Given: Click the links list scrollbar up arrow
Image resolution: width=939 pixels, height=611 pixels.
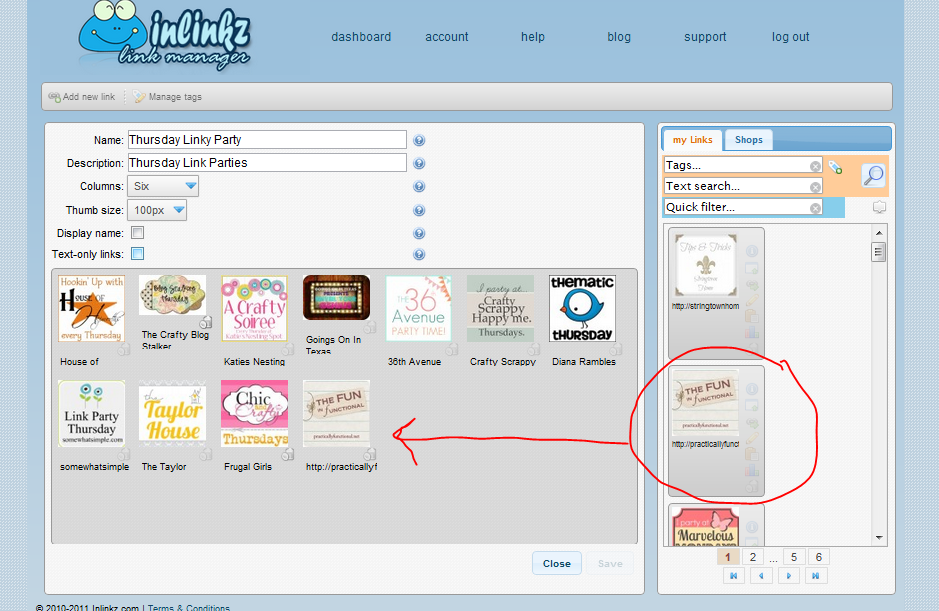Looking at the screenshot, I should [x=879, y=232].
